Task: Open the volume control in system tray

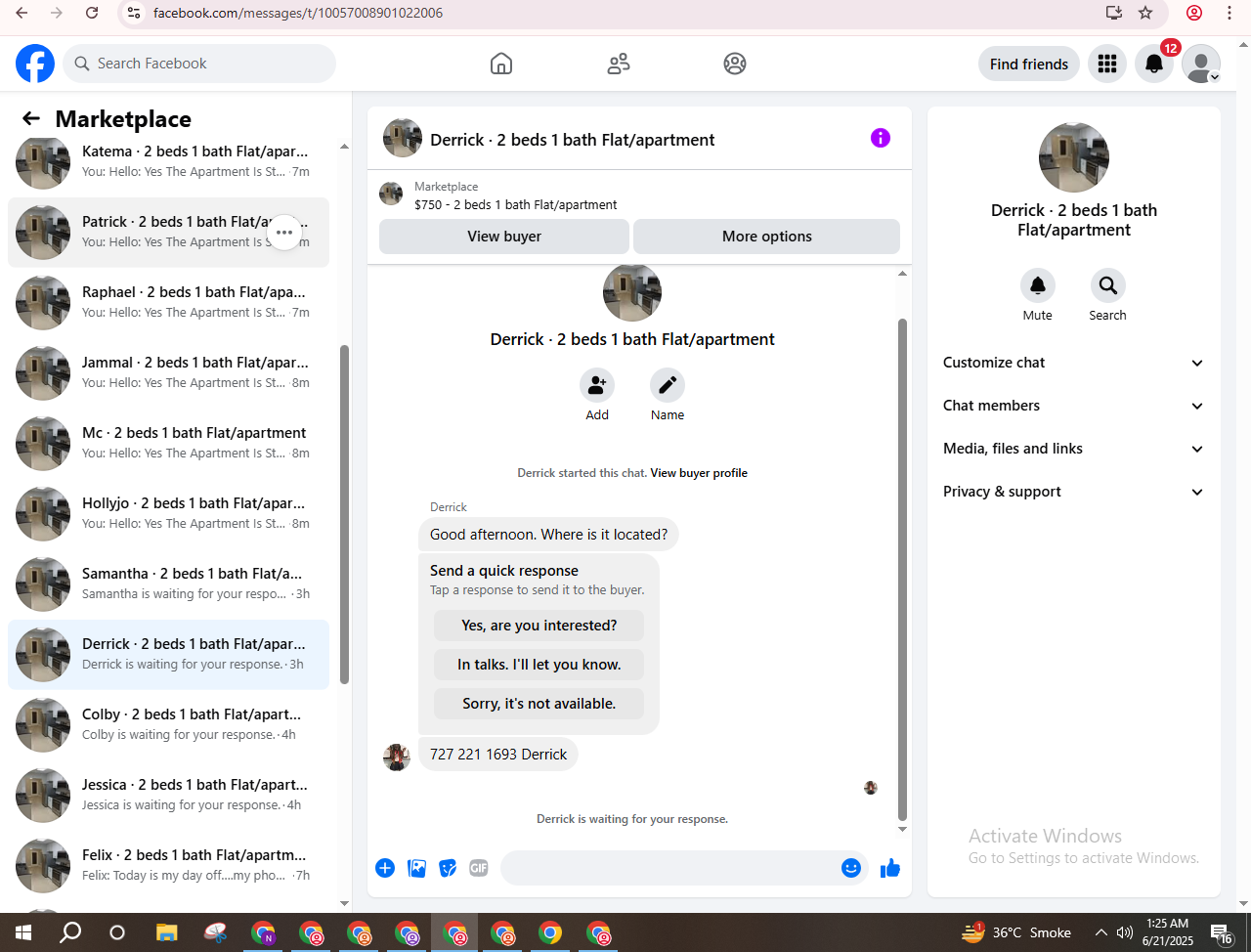Action: [x=1124, y=932]
